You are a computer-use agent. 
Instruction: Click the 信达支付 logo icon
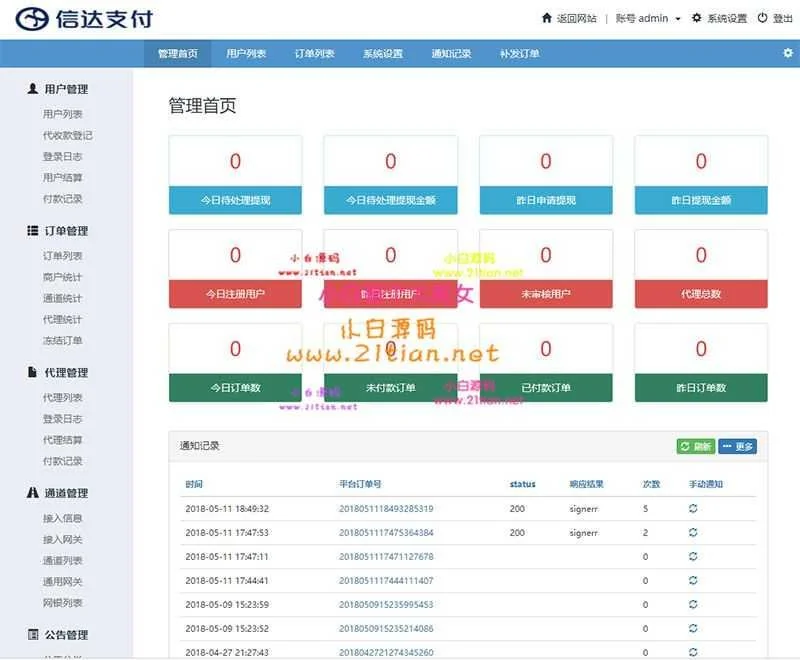click(32, 18)
